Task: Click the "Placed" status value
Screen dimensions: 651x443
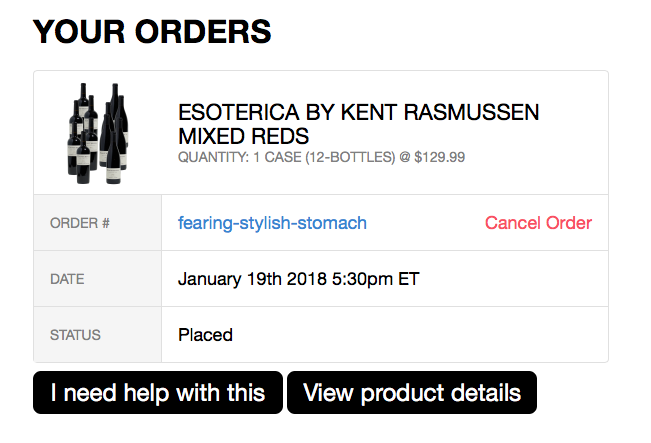Action: coord(205,335)
